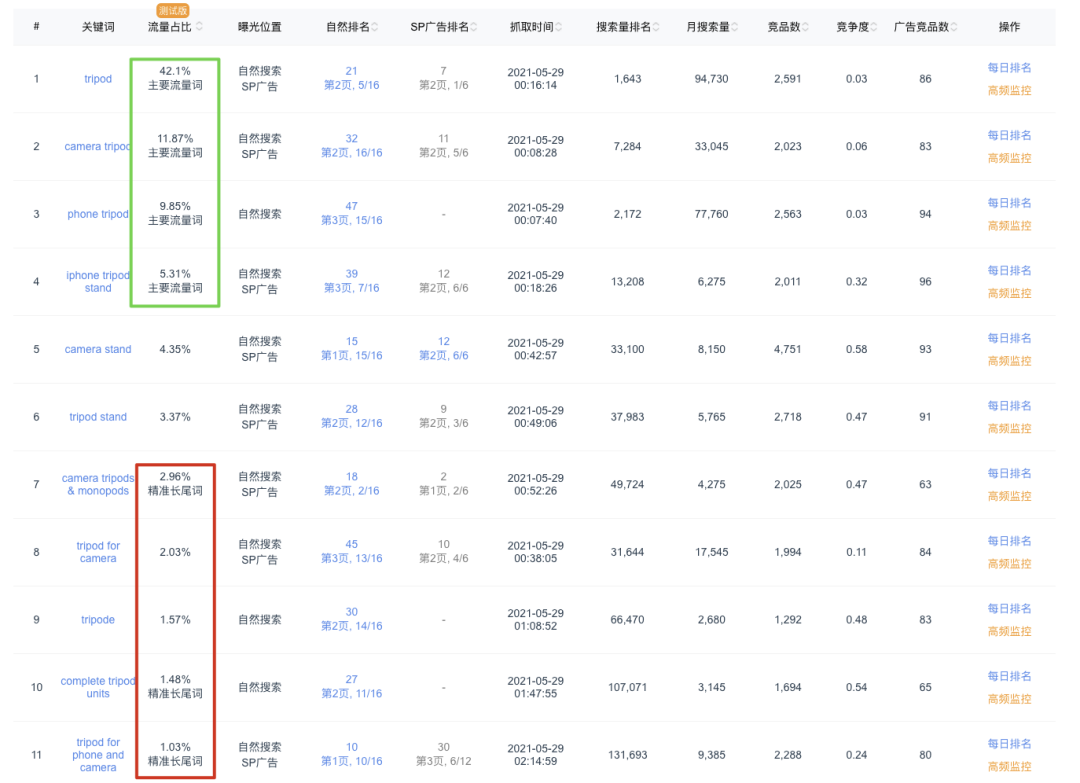The image size is (1080, 783).
Task: Open 高频监控 for camera tripod
Action: pyautogui.click(x=1010, y=158)
